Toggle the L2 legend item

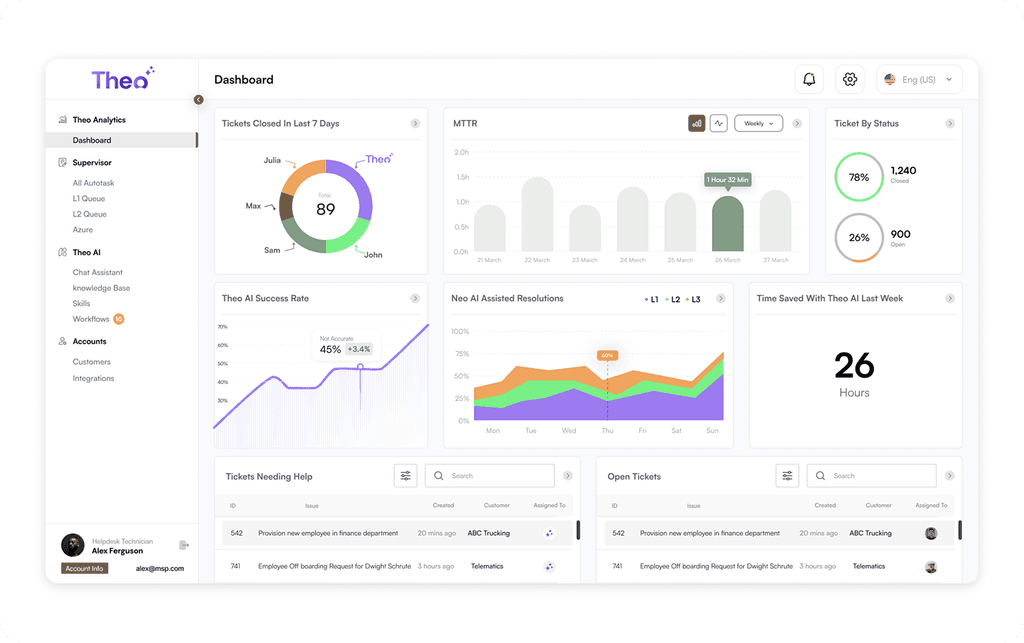coord(673,300)
